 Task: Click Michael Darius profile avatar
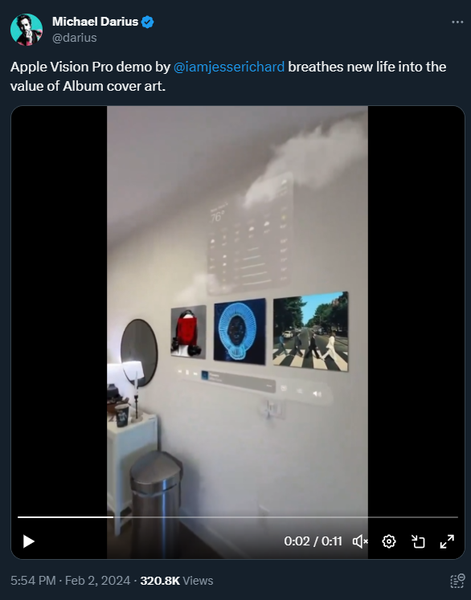[26, 29]
